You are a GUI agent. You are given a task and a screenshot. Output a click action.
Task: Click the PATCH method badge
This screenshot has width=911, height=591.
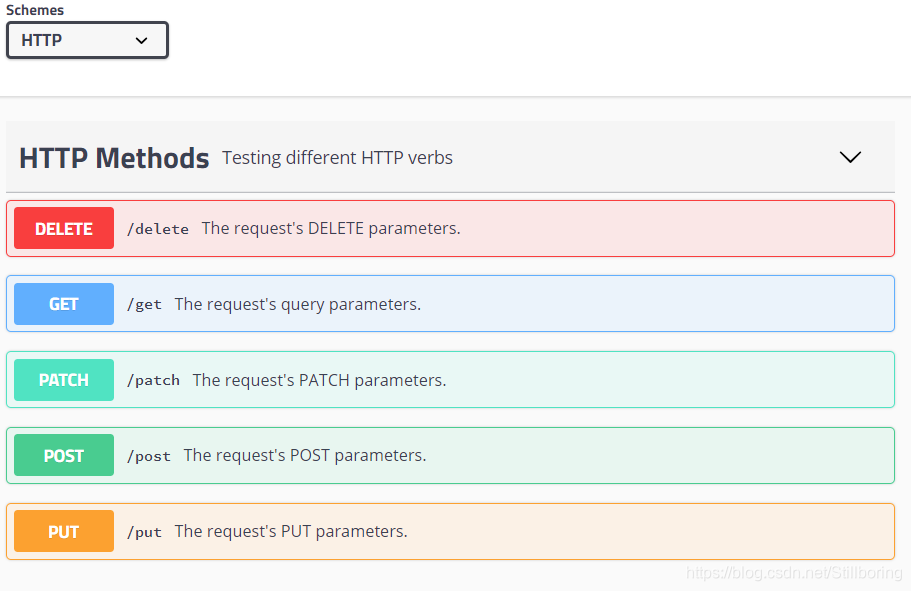click(x=63, y=380)
